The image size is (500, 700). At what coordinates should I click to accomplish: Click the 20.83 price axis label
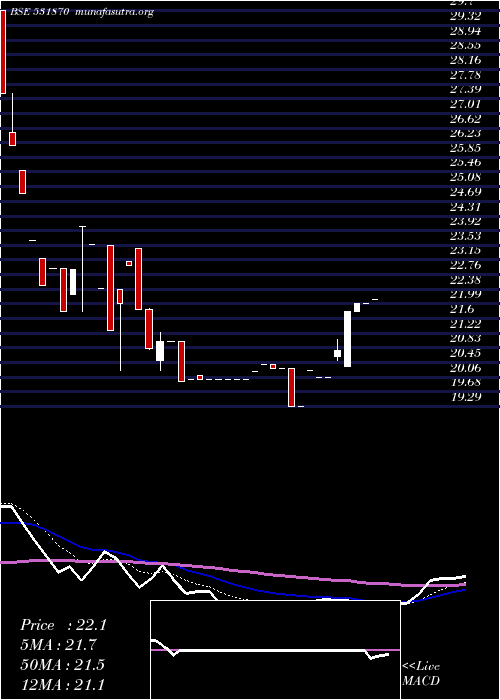click(465, 338)
